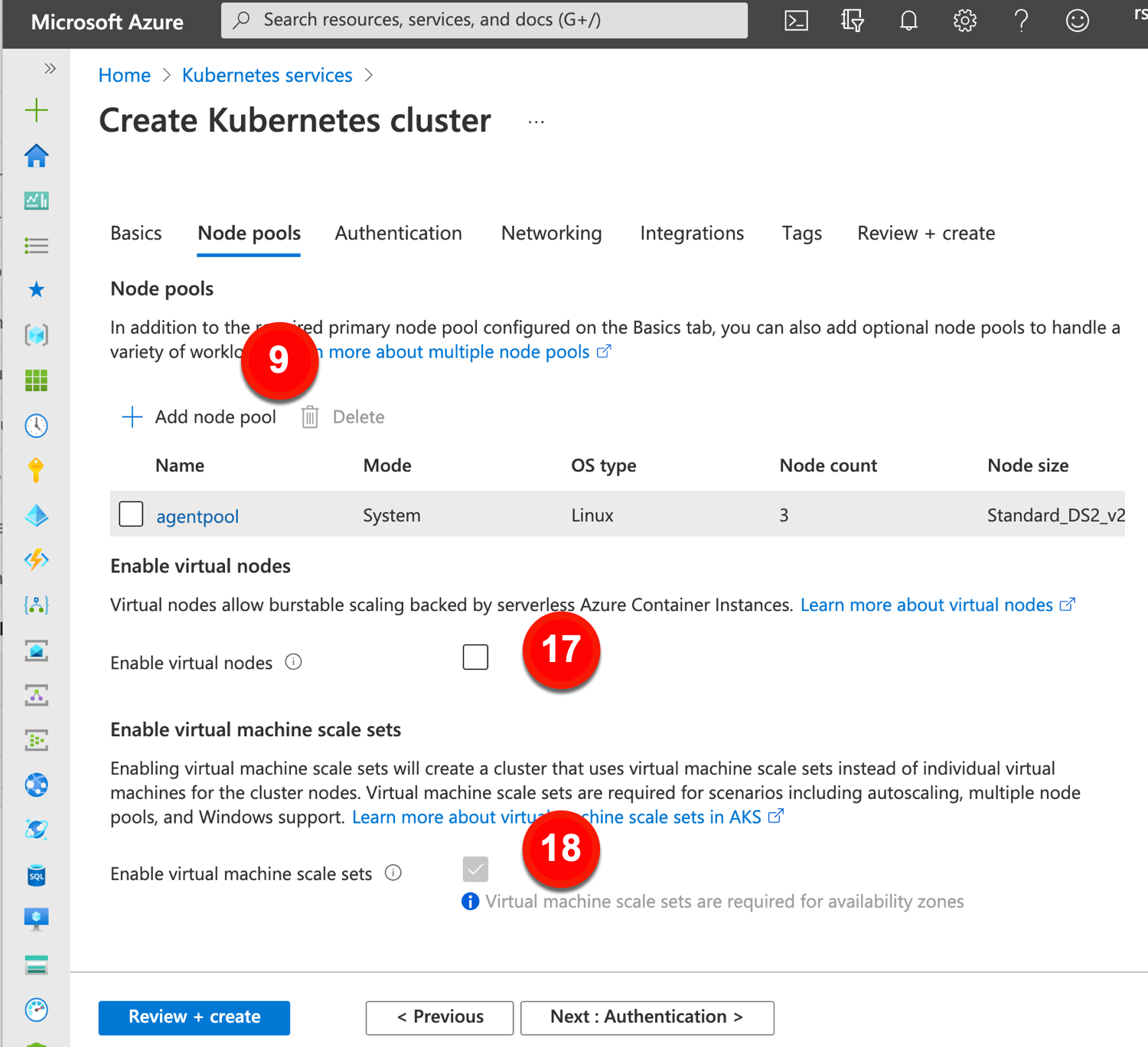
Task: Select the agentpool row checkbox
Action: [x=131, y=514]
